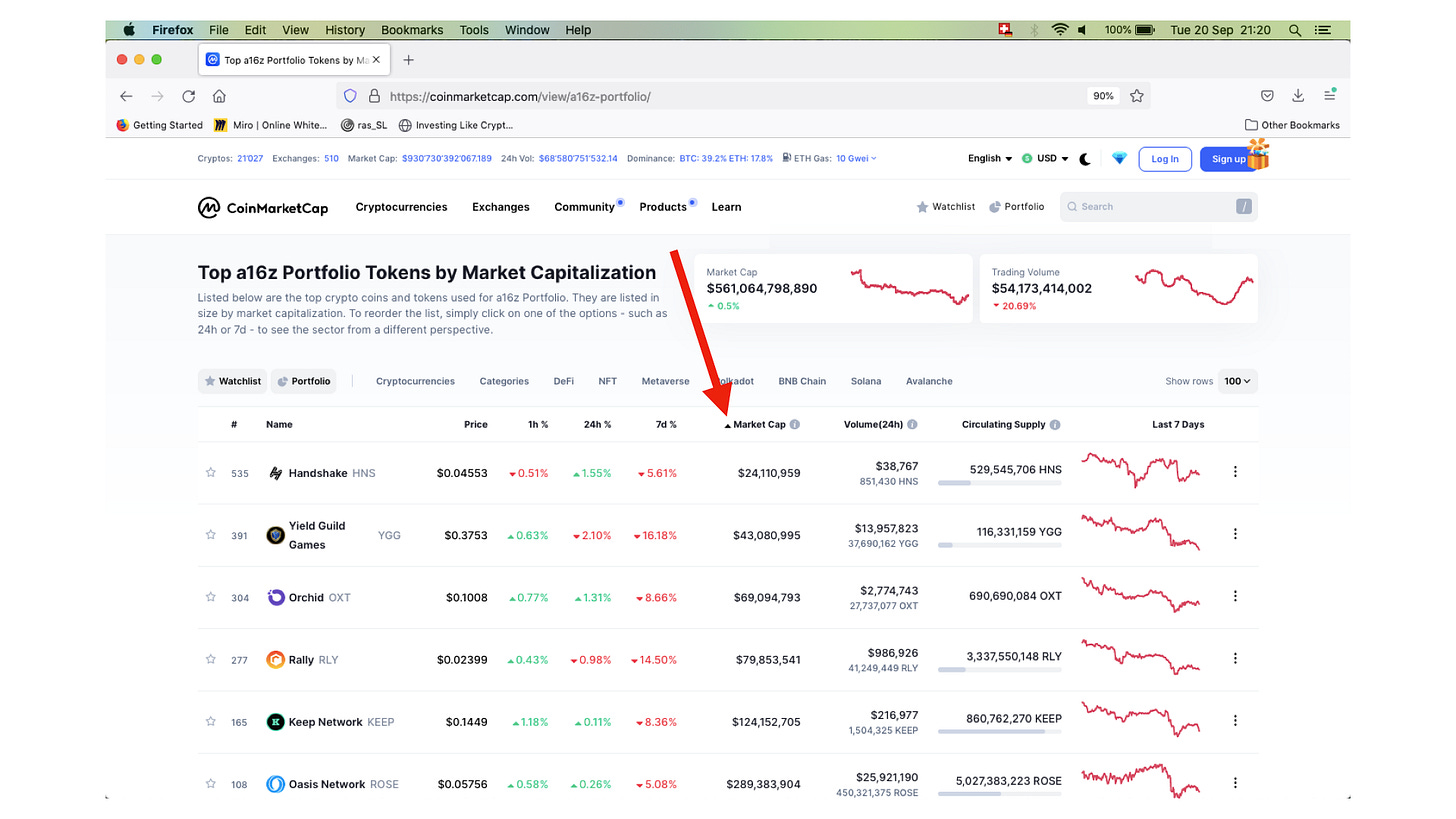Star Yield Guild Games to watchlist
Image resolution: width=1456 pixels, height=819 pixels.
tap(211, 535)
